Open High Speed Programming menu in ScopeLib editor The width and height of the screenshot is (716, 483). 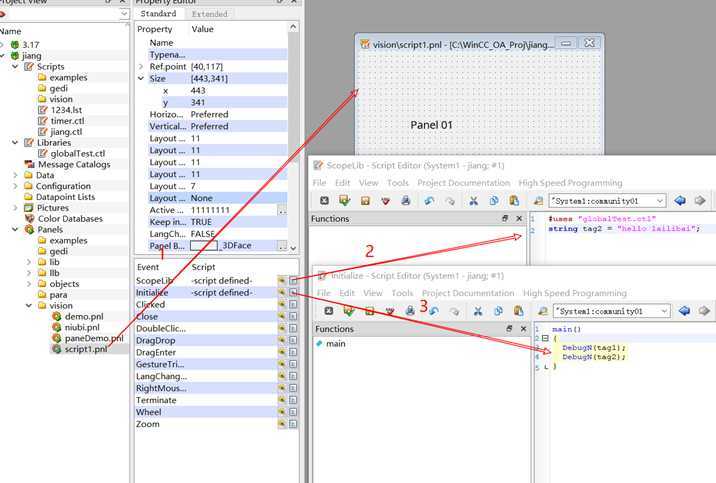click(x=570, y=183)
